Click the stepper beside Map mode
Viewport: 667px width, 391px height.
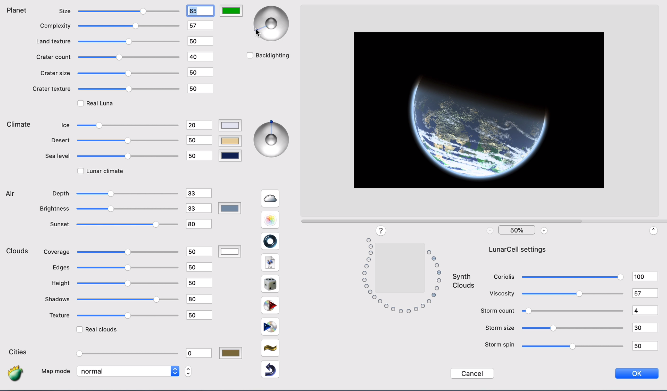tap(188, 371)
